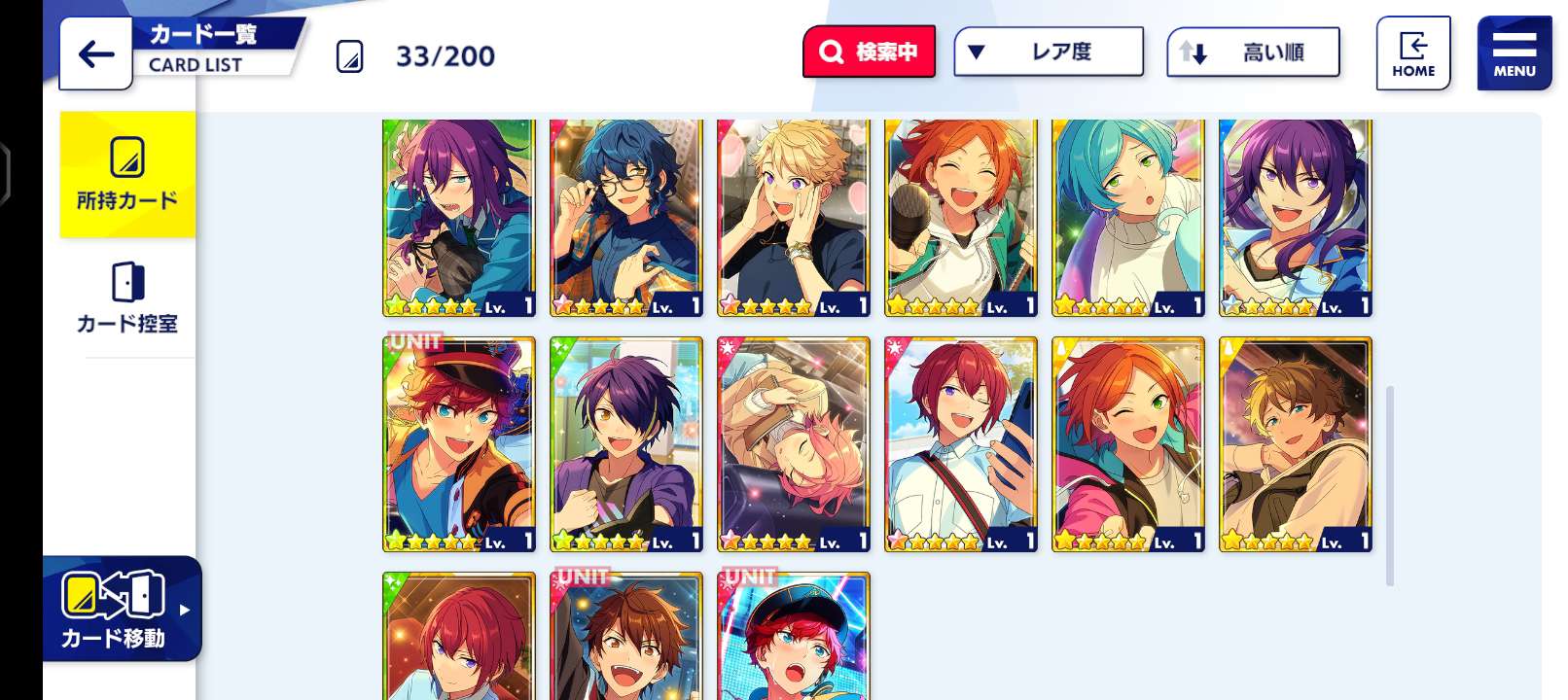Open the カード移動 card transfer icon

click(x=113, y=593)
